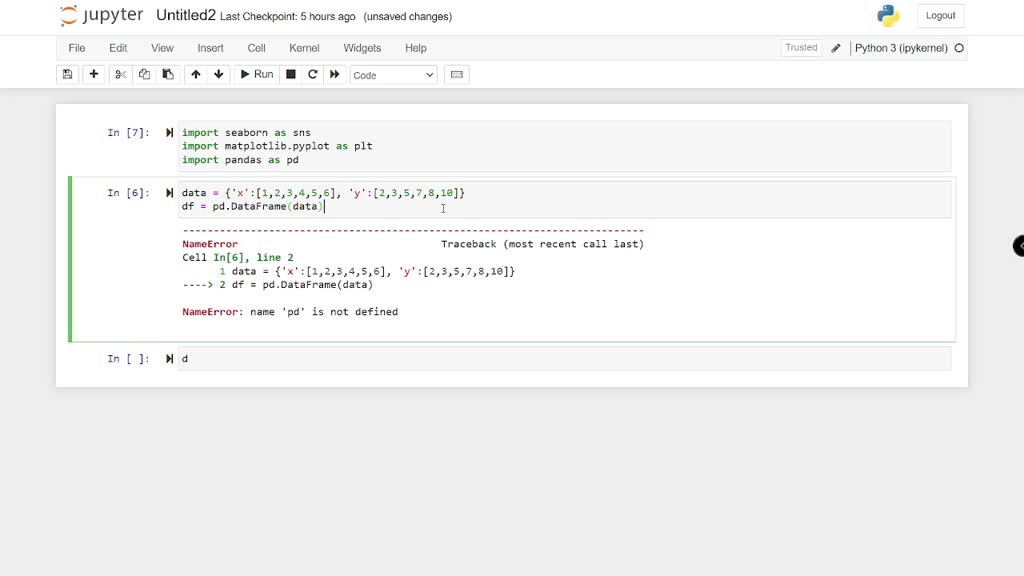This screenshot has width=1024, height=576.
Task: Click the Jupyter logo
Action: [x=101, y=16]
